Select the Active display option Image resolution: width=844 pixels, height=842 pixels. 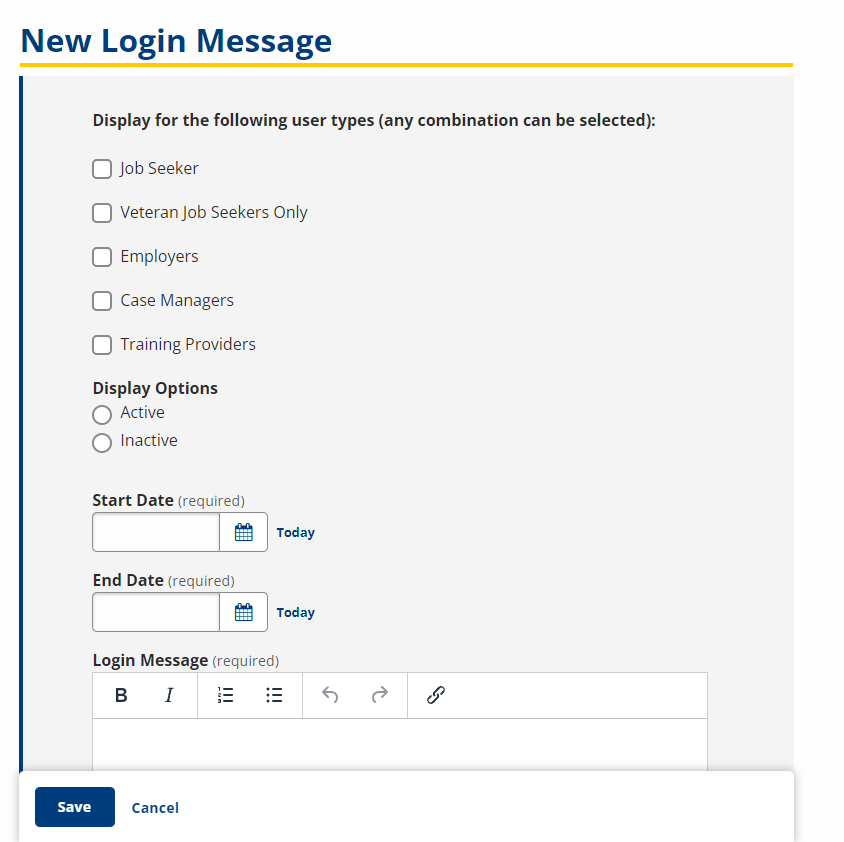102,414
